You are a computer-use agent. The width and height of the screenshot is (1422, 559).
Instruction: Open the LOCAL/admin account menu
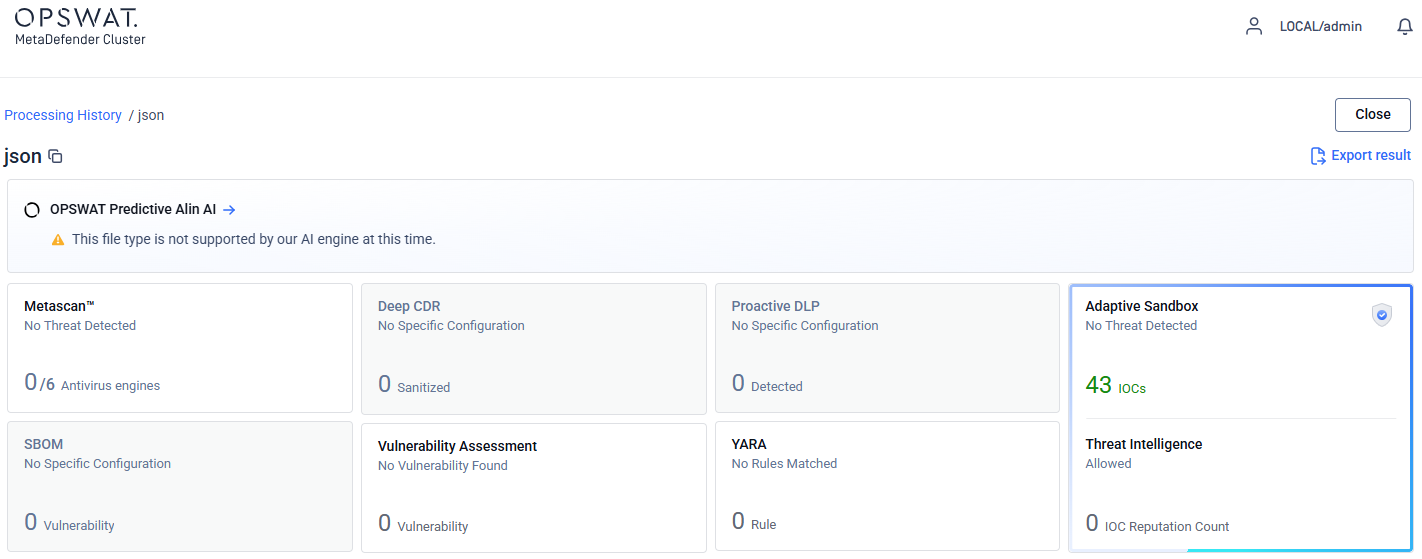(x=1320, y=27)
